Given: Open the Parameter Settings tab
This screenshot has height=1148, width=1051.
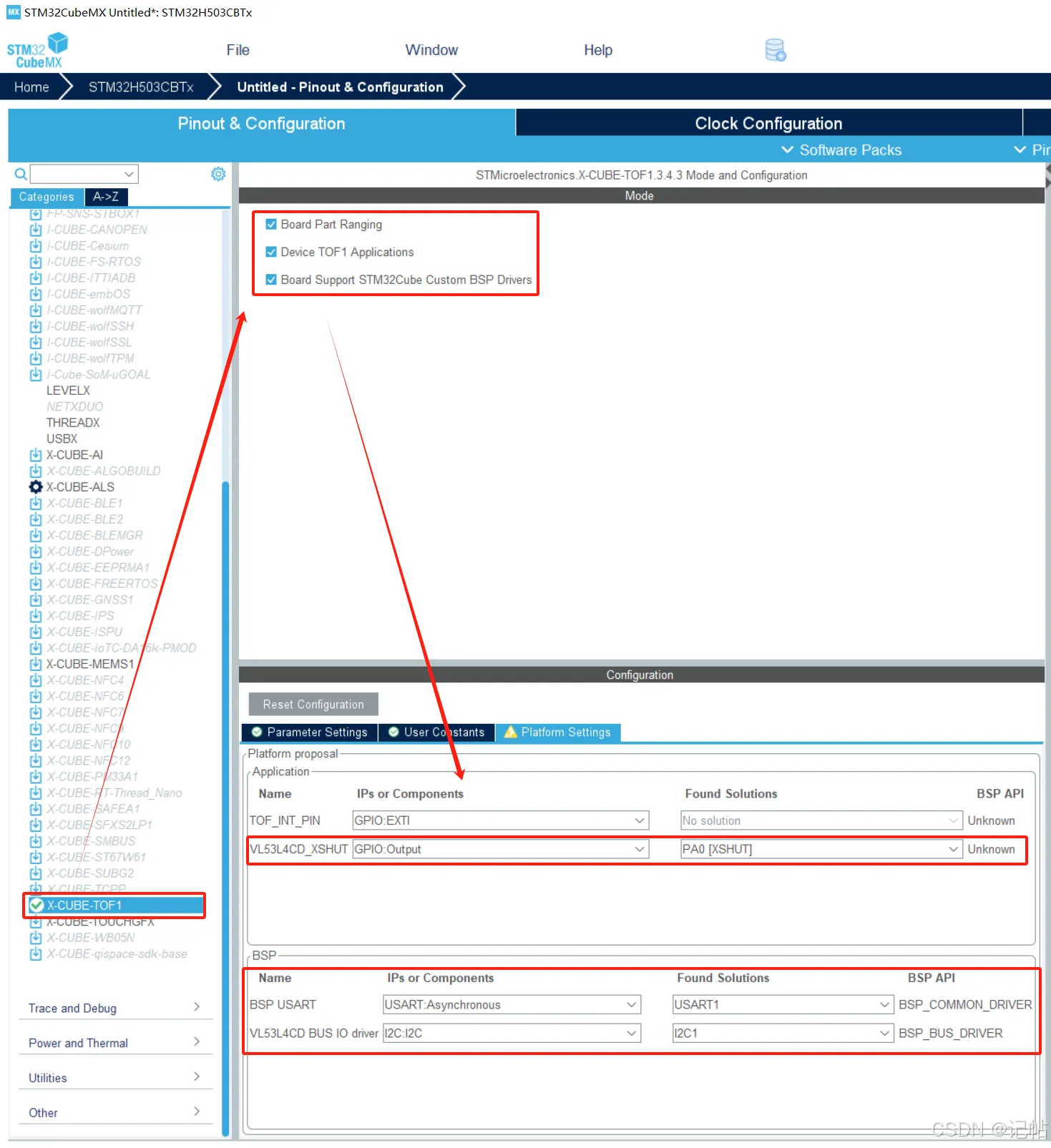Looking at the screenshot, I should pyautogui.click(x=310, y=732).
